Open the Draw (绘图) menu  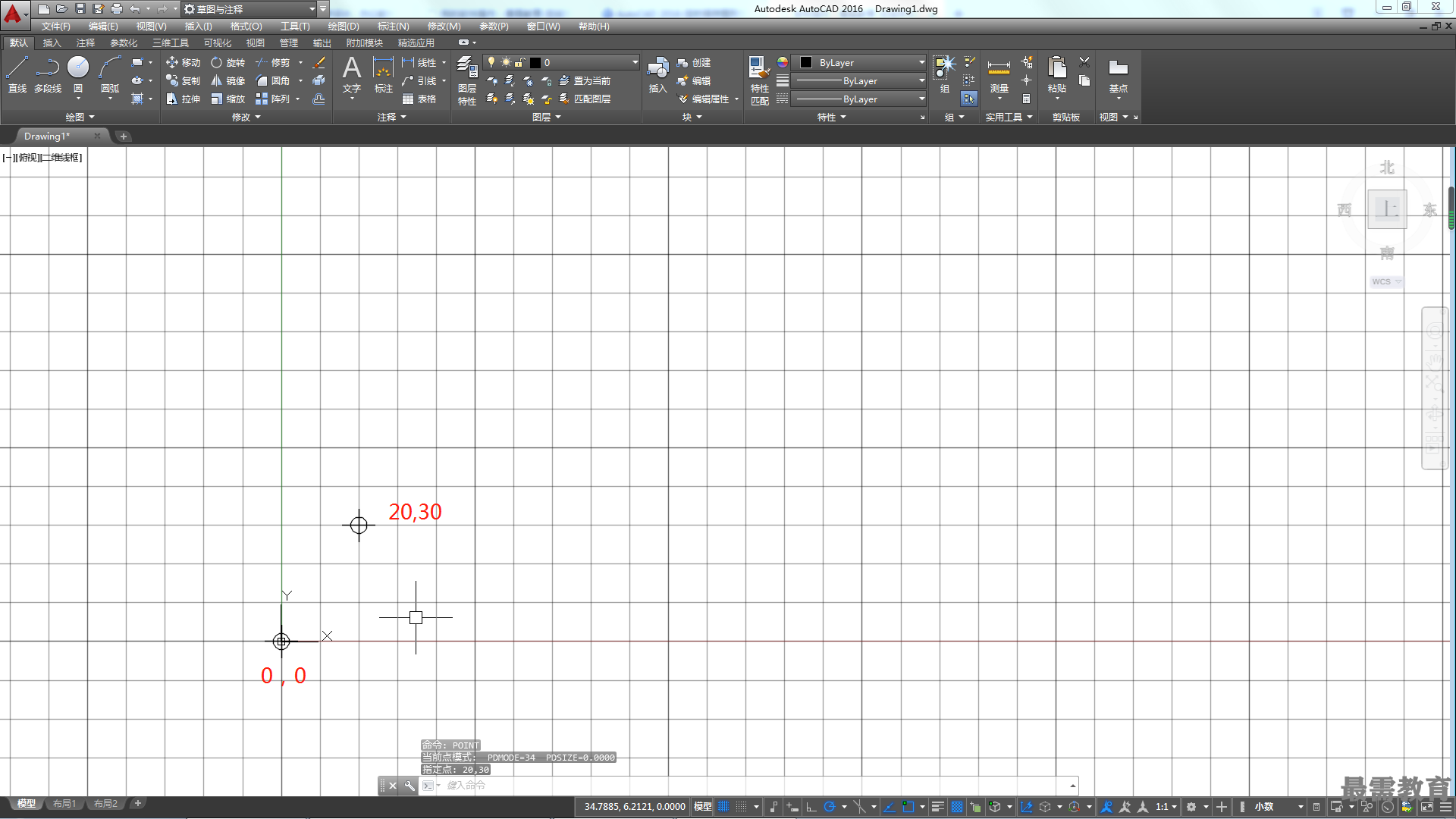tap(344, 27)
